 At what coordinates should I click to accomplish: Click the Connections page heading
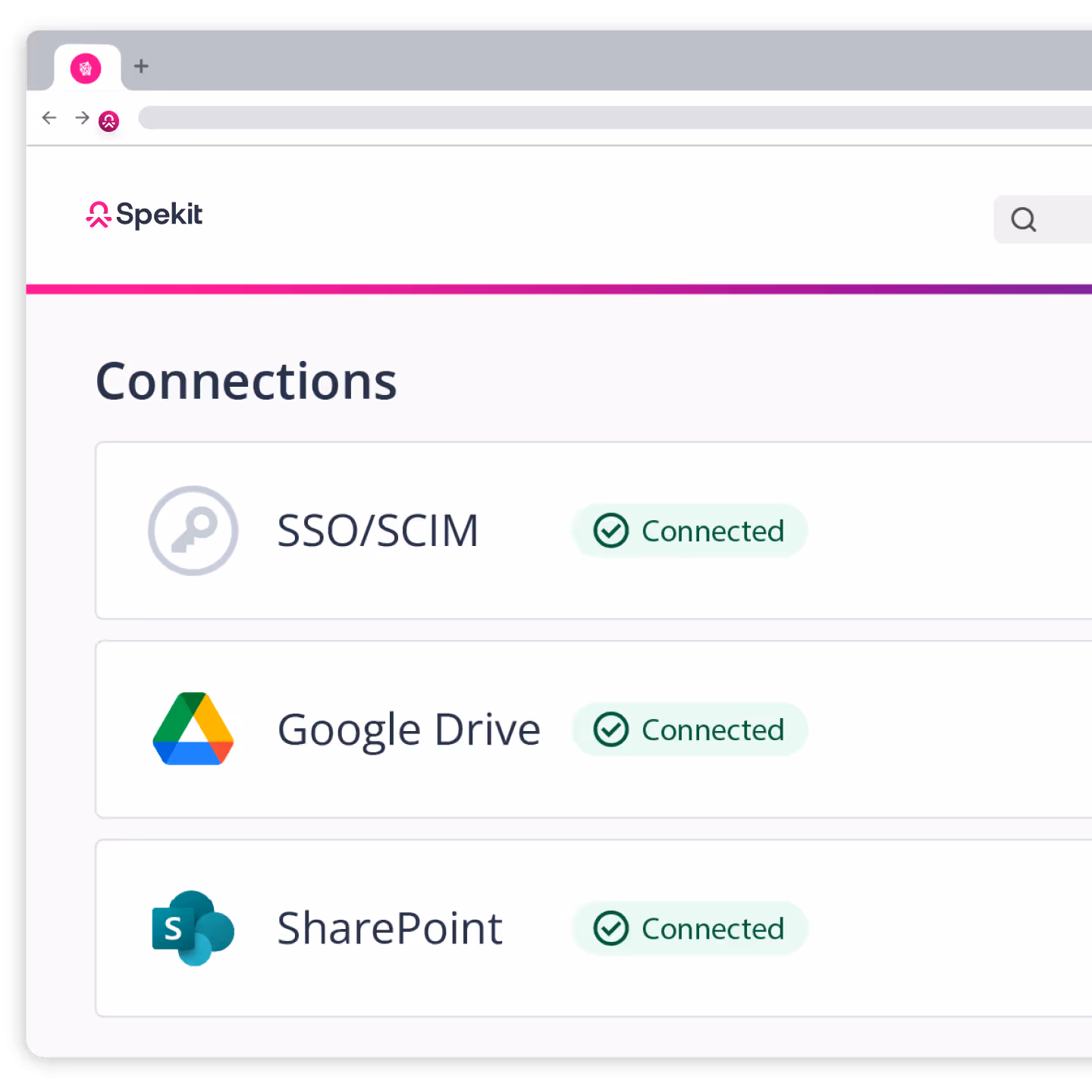(246, 381)
